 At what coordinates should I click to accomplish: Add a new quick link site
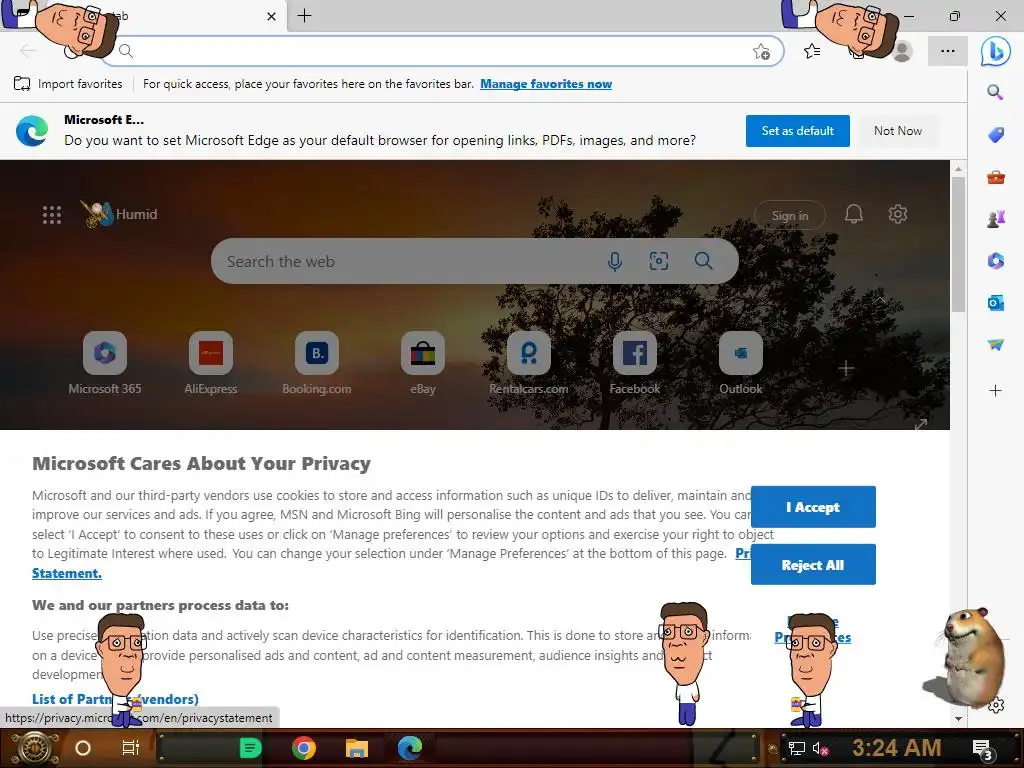846,368
